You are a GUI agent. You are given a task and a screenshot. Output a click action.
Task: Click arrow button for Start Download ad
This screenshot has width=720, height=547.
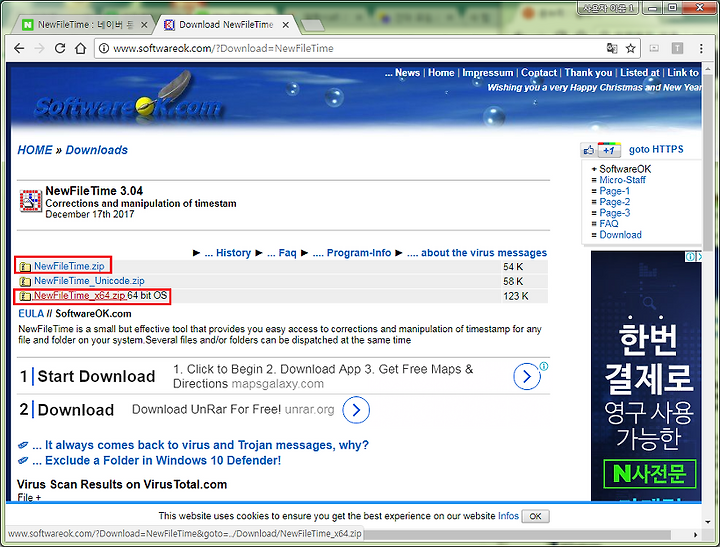pos(526,377)
